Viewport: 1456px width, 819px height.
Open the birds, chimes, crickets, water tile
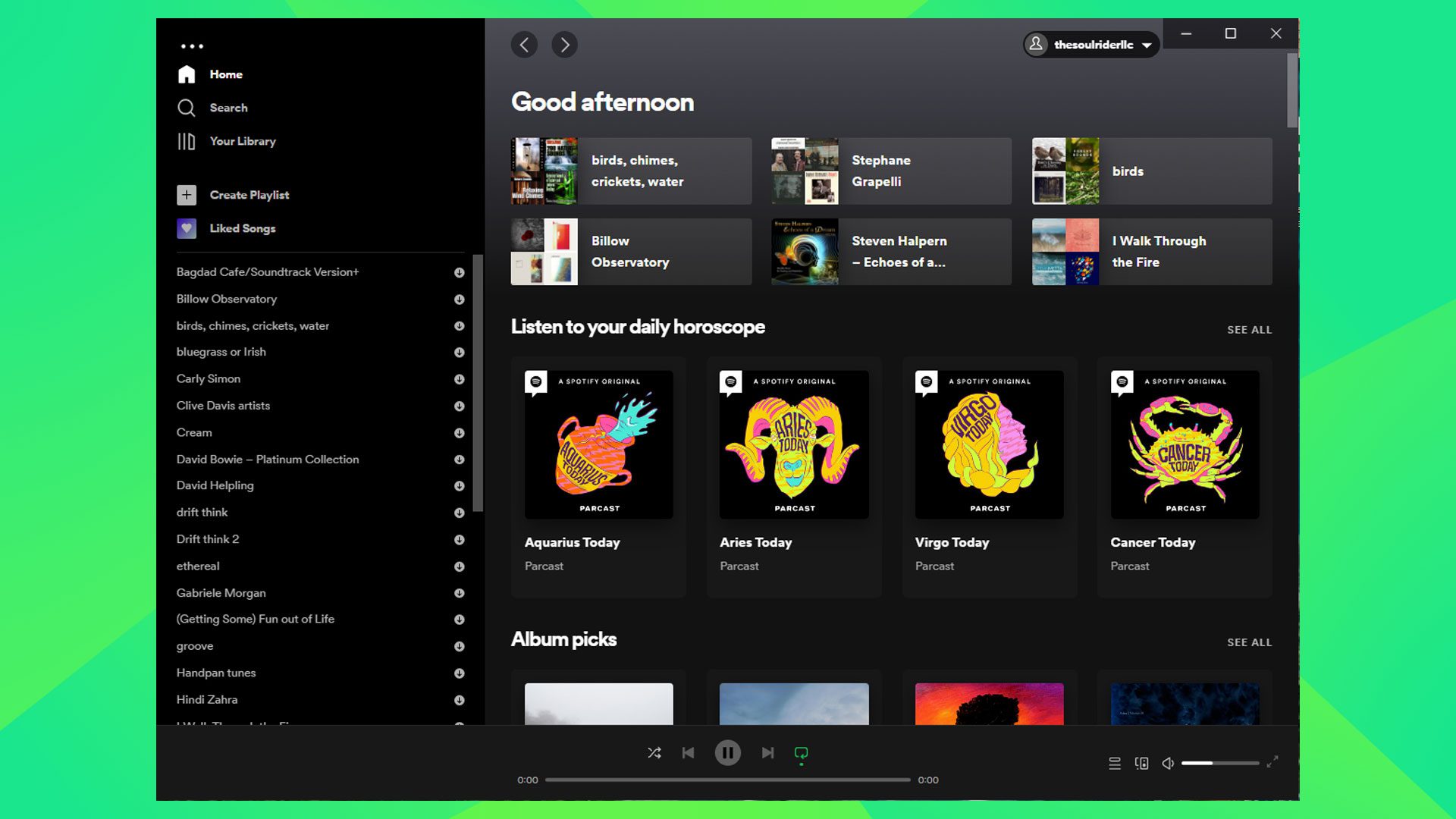point(632,171)
